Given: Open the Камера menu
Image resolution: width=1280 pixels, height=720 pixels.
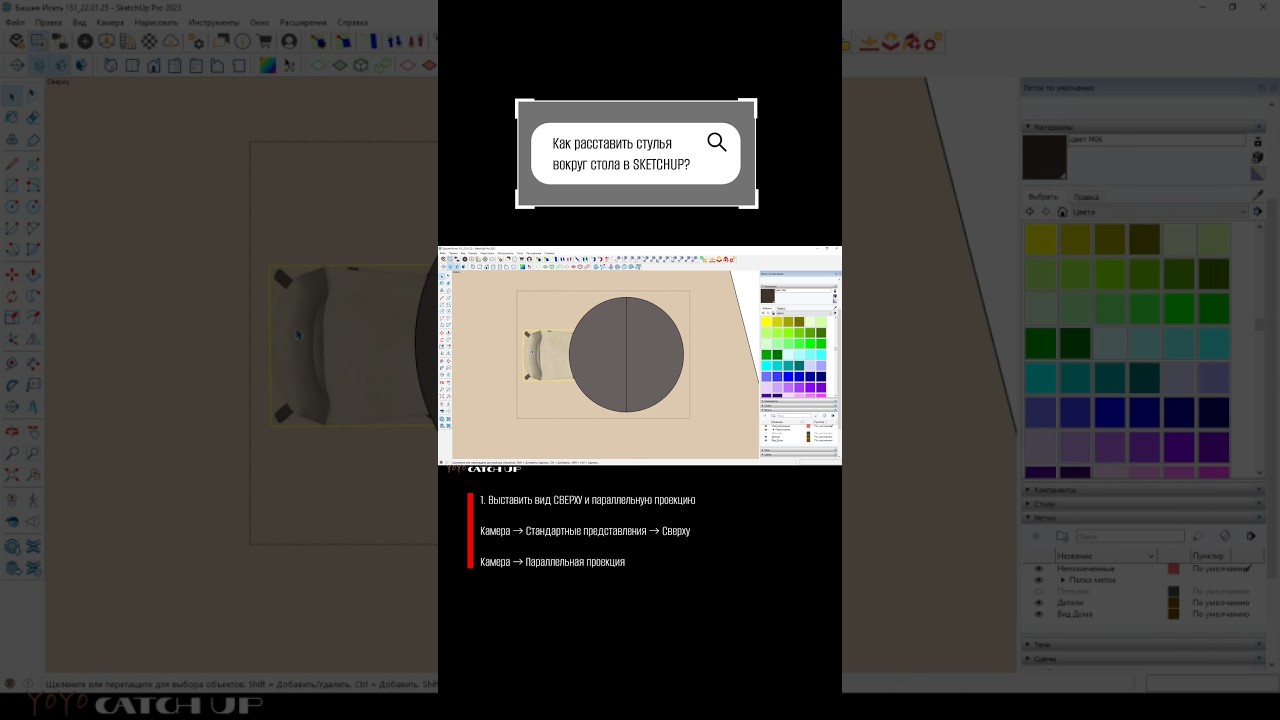Looking at the screenshot, I should [x=110, y=22].
